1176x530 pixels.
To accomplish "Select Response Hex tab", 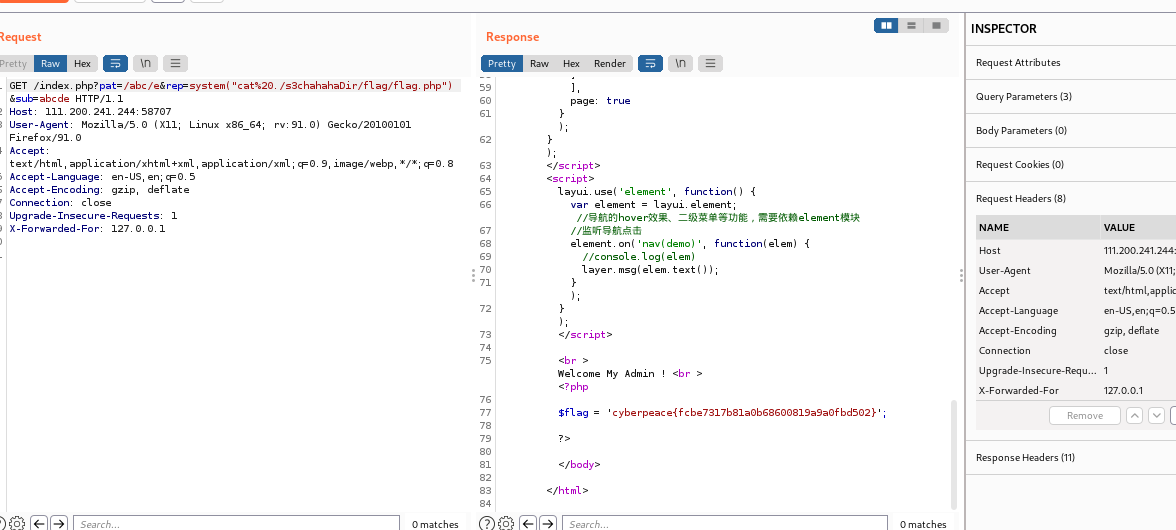I will [572, 64].
